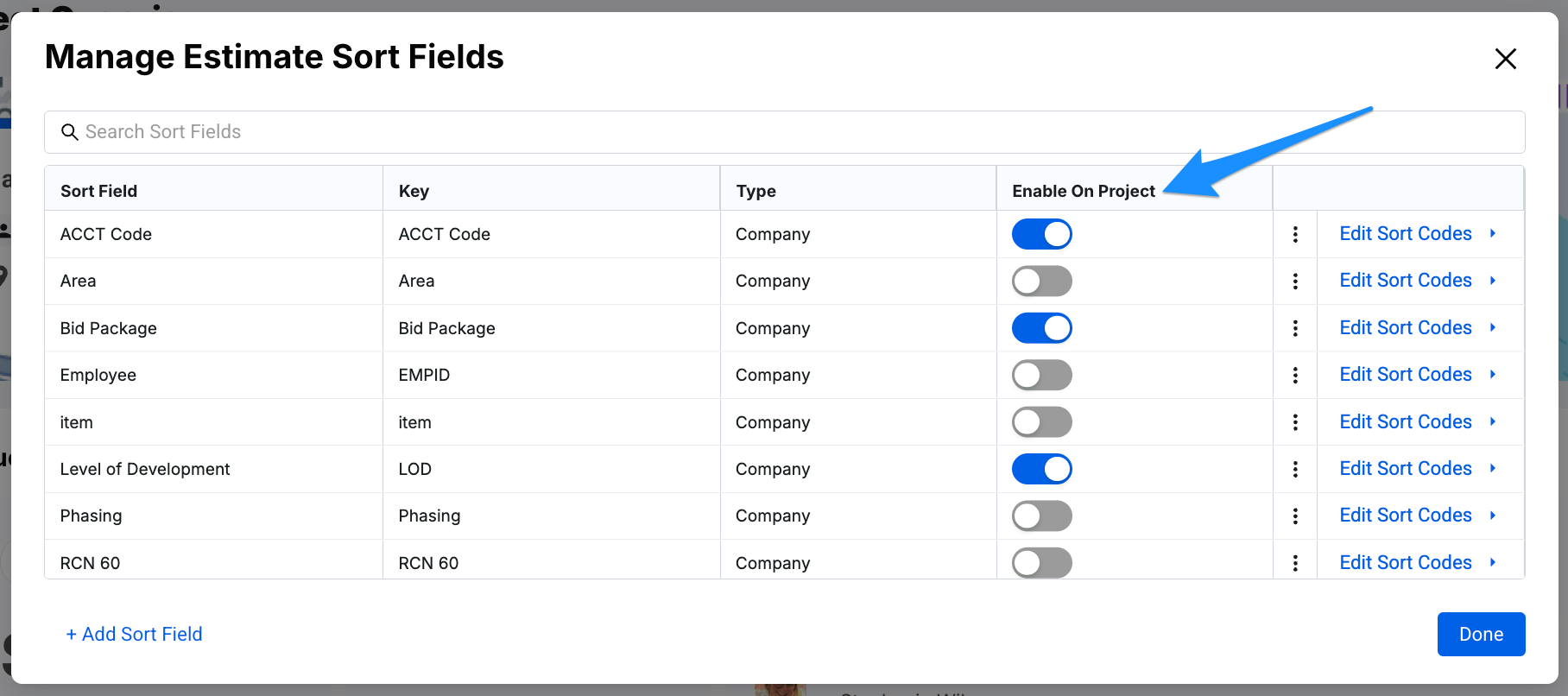Image resolution: width=1568 pixels, height=696 pixels.
Task: Click the Type column header
Action: click(756, 191)
